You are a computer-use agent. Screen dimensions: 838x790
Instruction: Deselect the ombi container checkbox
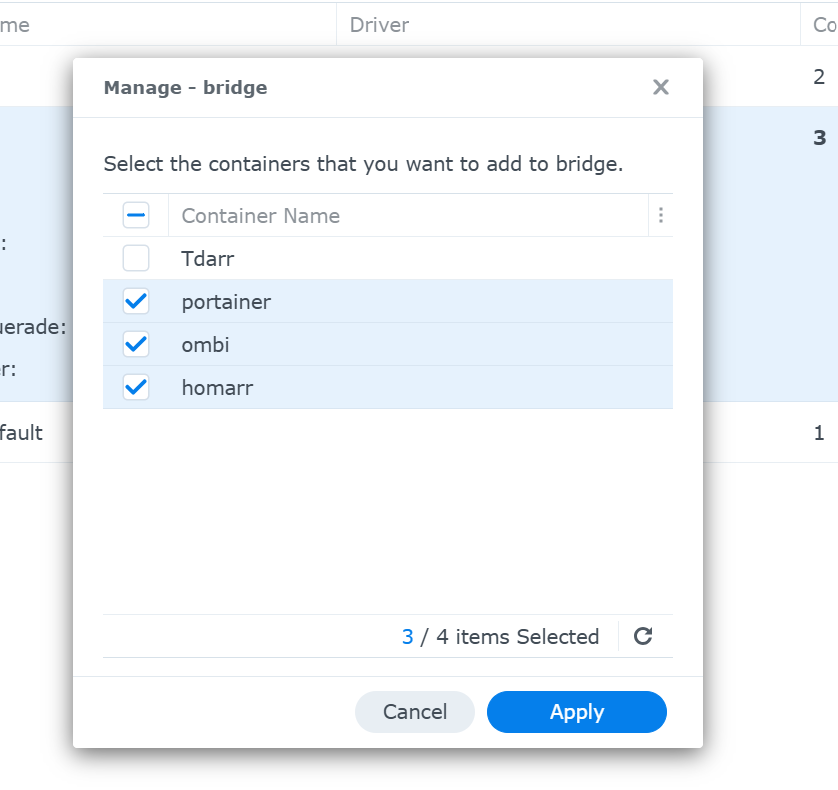[x=136, y=344]
